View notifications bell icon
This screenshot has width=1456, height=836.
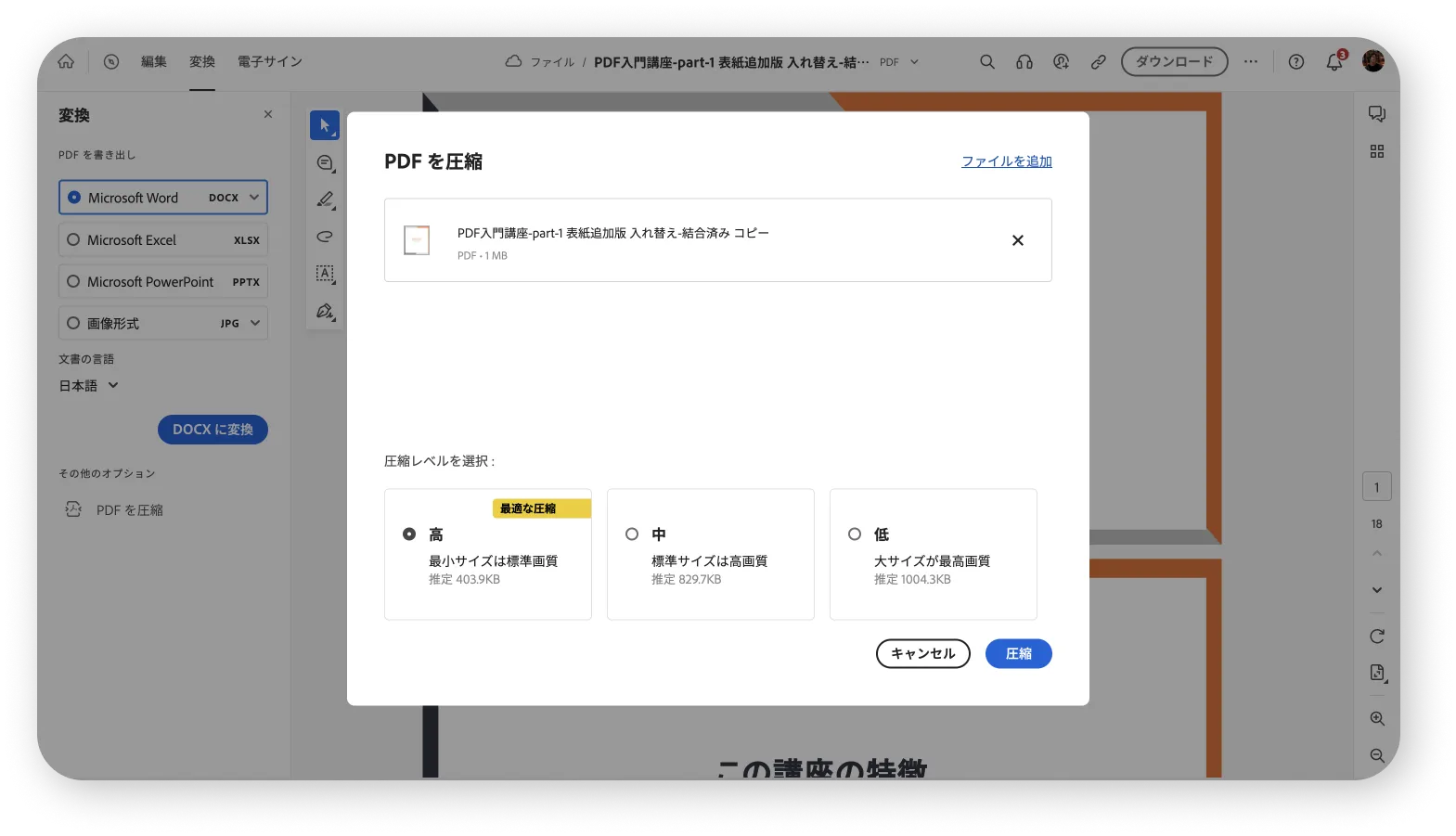1334,61
